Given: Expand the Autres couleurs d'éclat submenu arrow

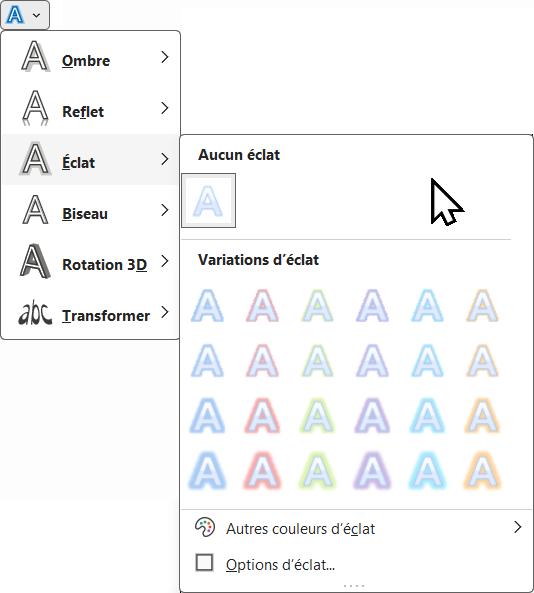Looking at the screenshot, I should [x=518, y=527].
